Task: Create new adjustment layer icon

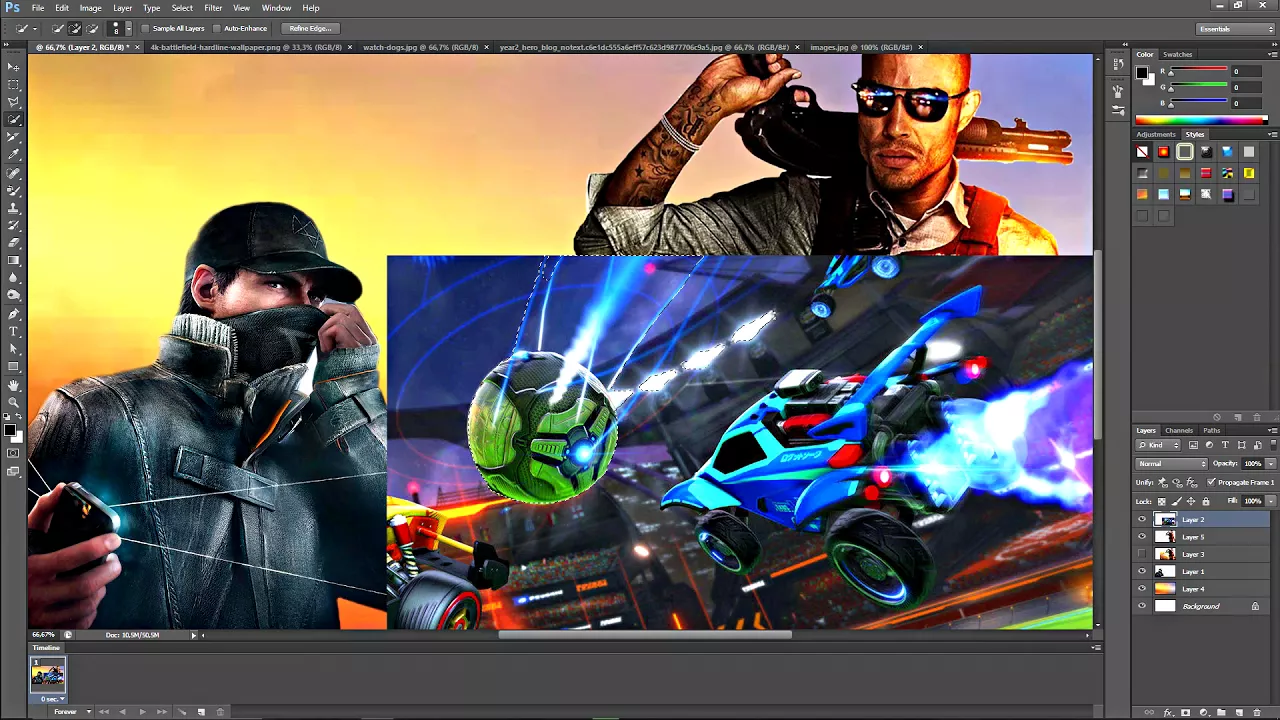Action: click(x=1203, y=713)
